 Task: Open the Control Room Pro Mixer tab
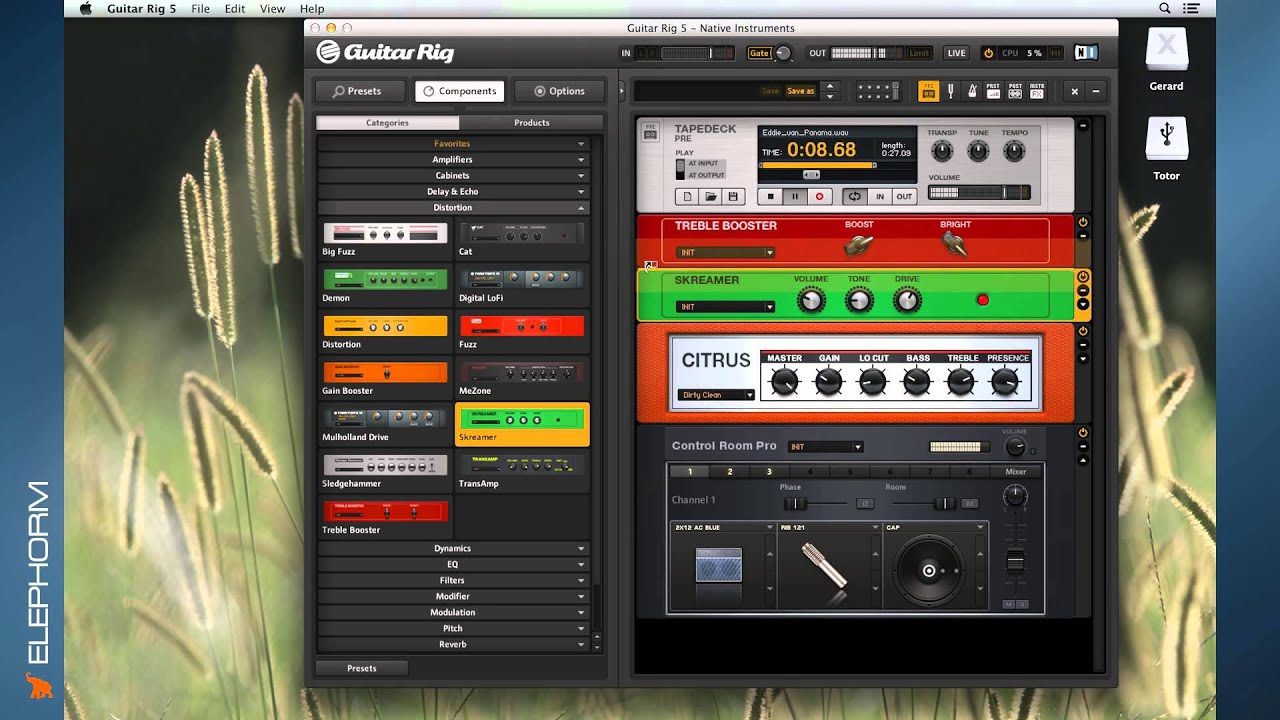[1015, 472]
